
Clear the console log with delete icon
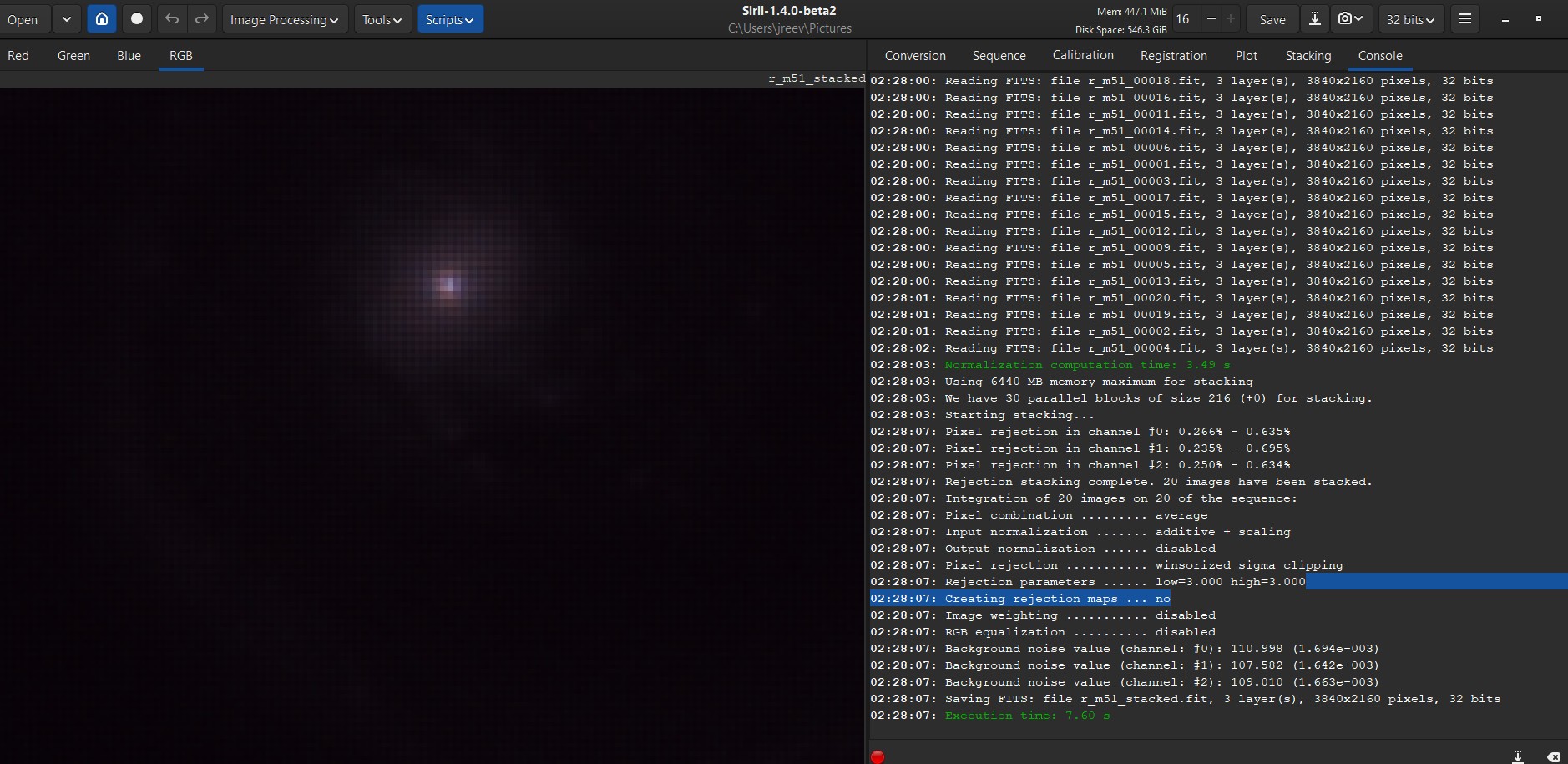pos(1553,756)
